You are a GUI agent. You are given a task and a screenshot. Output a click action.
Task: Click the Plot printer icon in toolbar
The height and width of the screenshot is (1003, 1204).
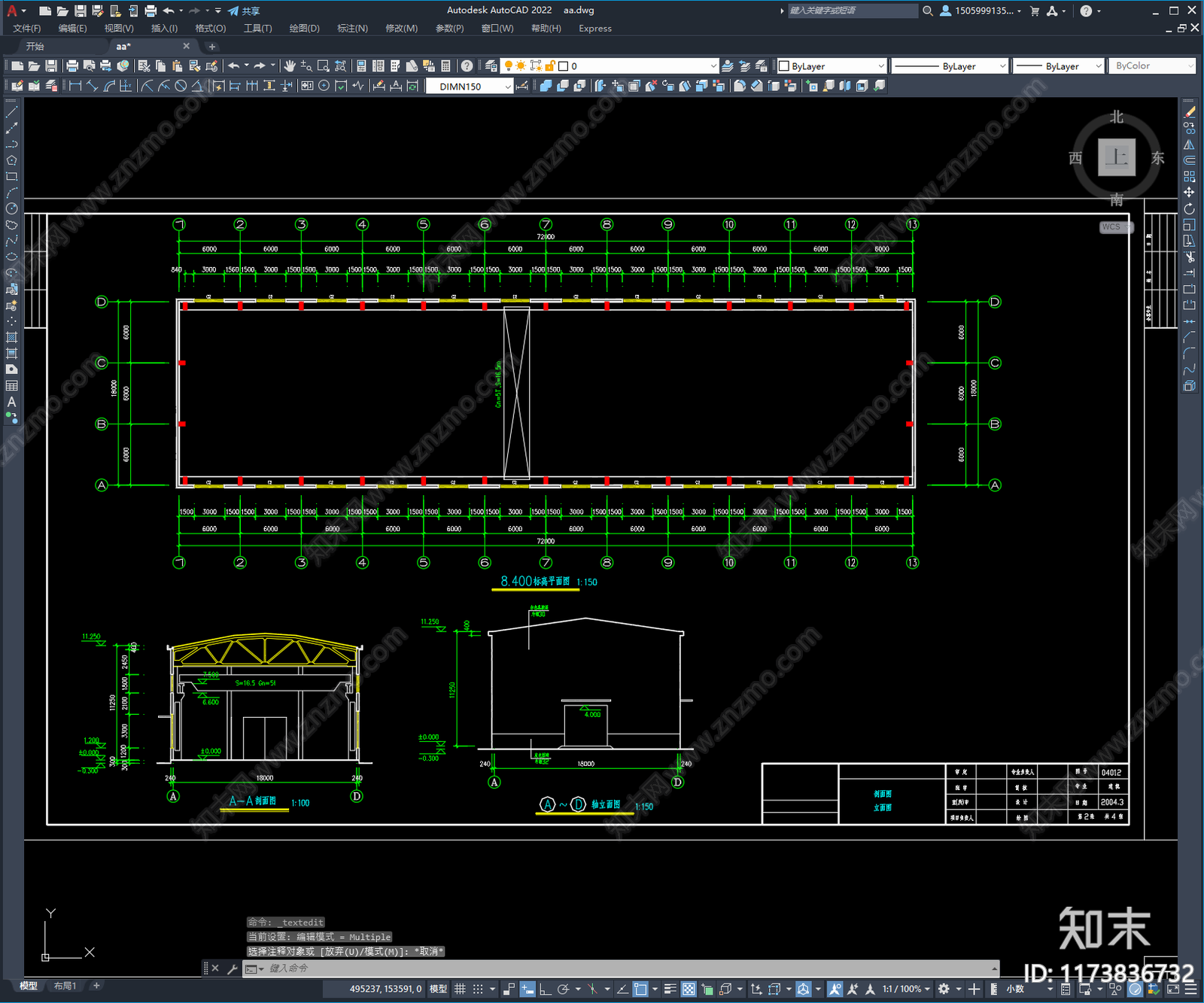click(x=72, y=66)
